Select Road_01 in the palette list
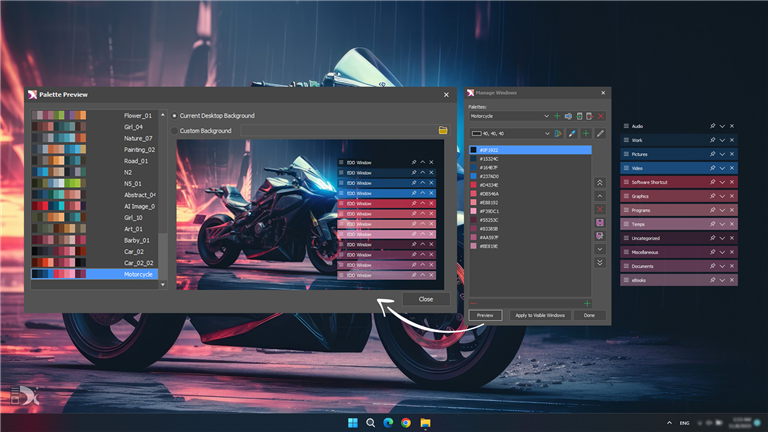 [95, 161]
